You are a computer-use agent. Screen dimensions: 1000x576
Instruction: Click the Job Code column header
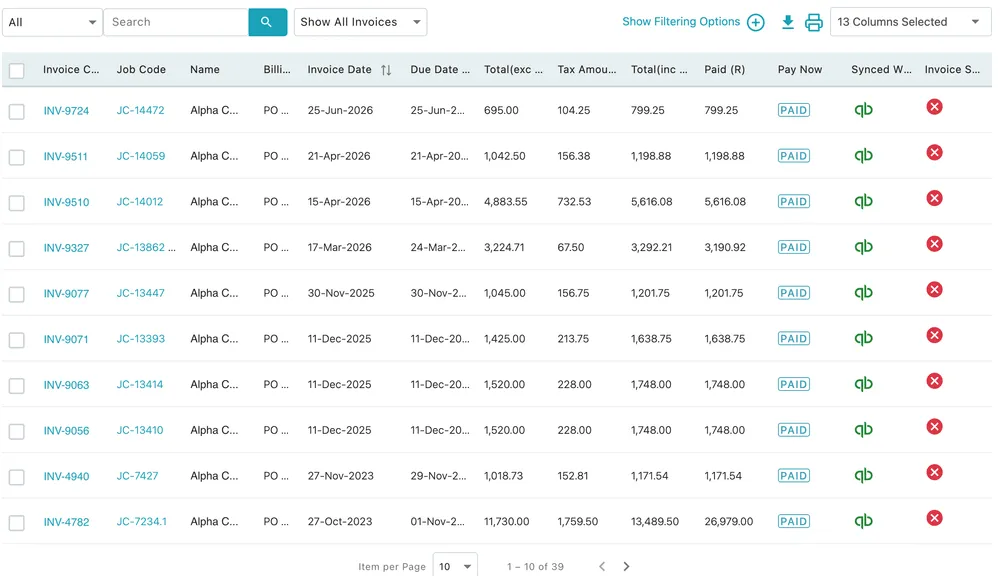click(x=141, y=70)
